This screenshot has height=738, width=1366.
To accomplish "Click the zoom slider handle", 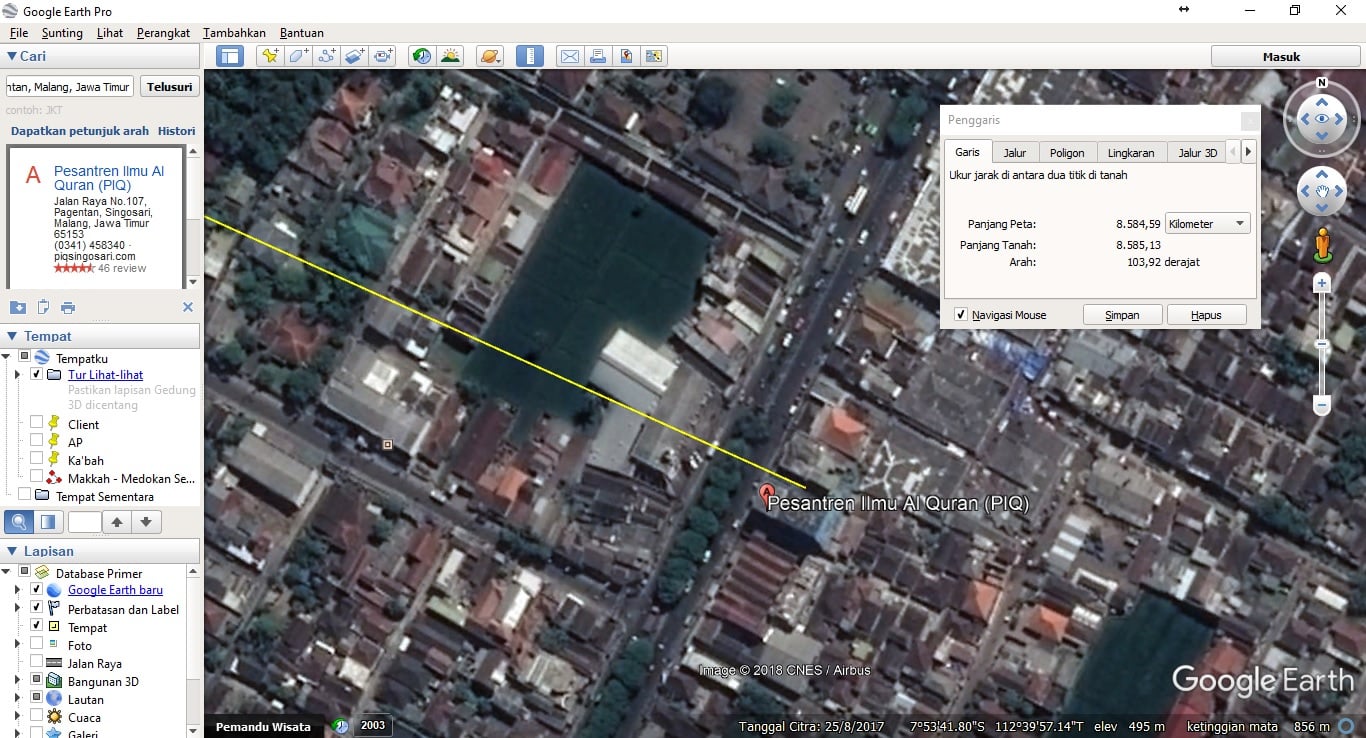I will click(x=1322, y=344).
